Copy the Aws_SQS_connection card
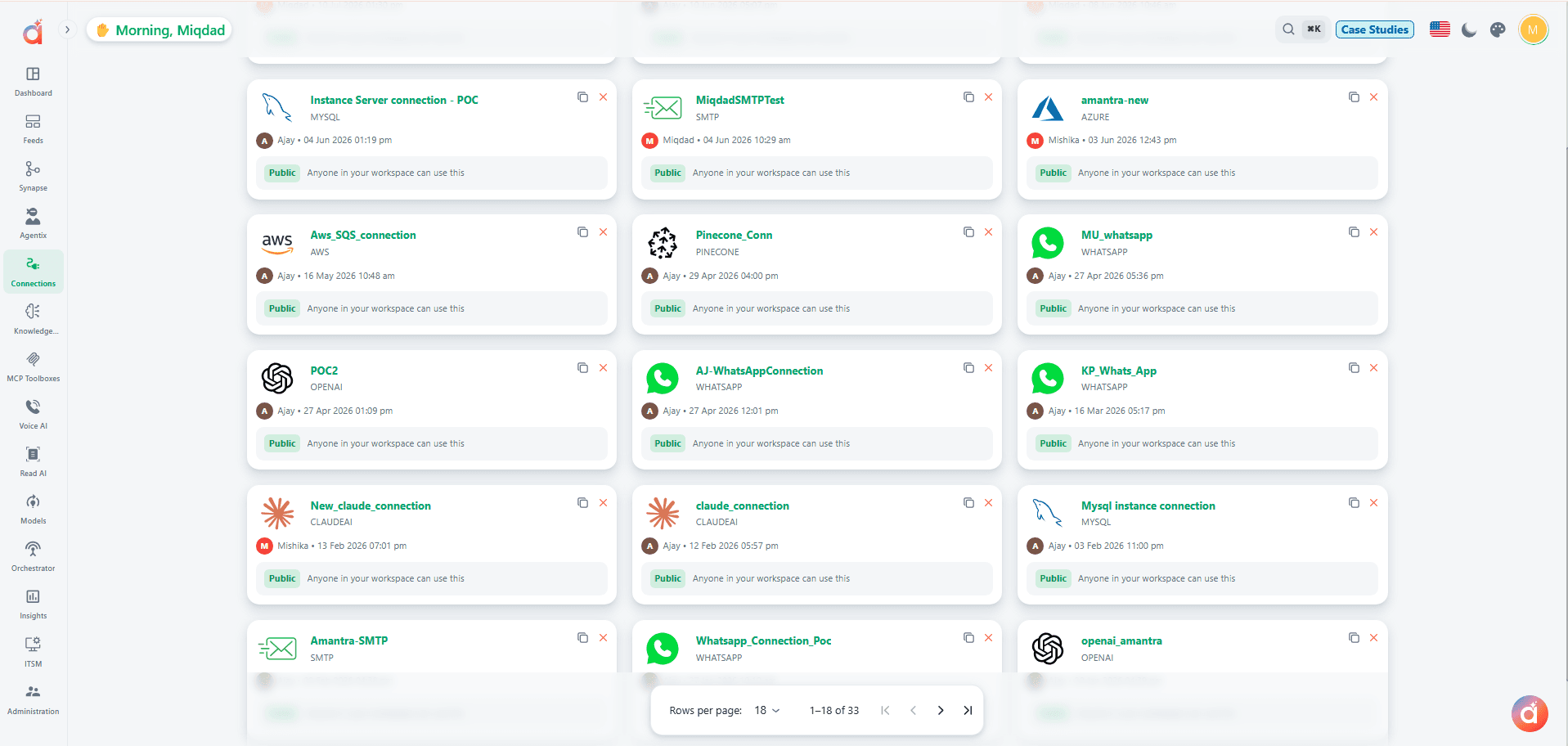 point(582,231)
